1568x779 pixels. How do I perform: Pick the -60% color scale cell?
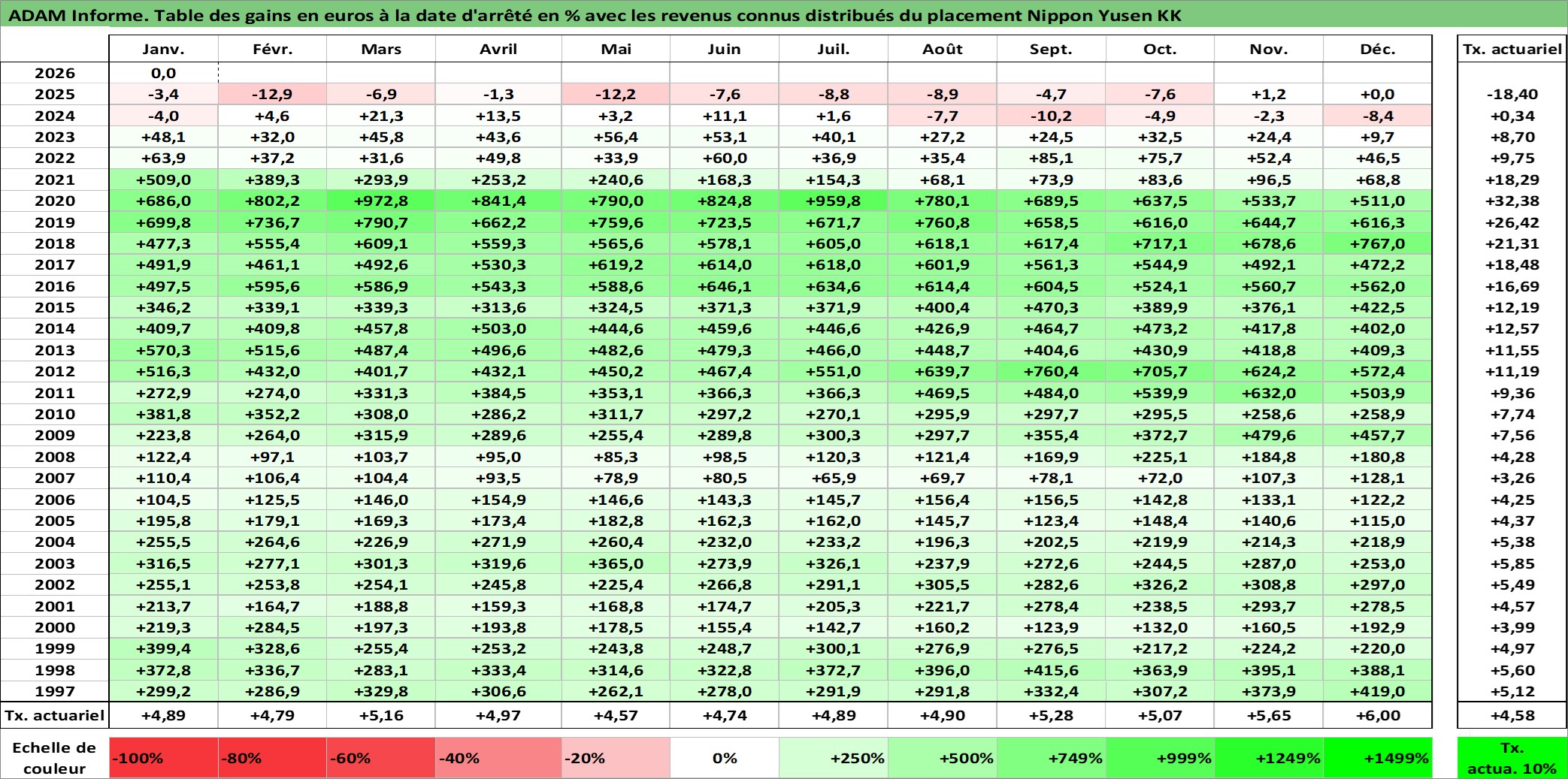(x=381, y=758)
